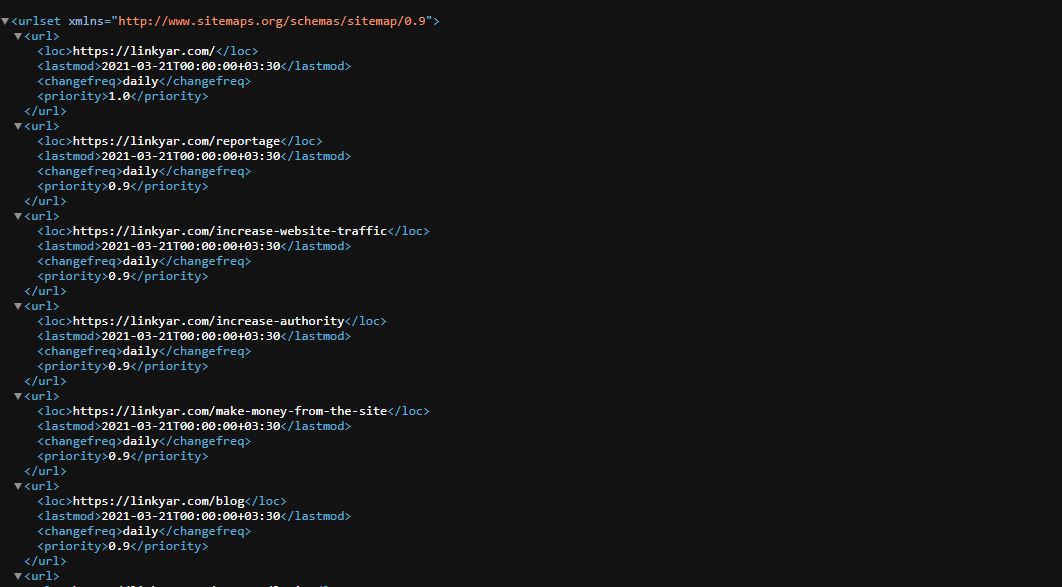Click the lastmod date under increase-website-traffic
This screenshot has width=1062, height=587.
[x=191, y=246]
